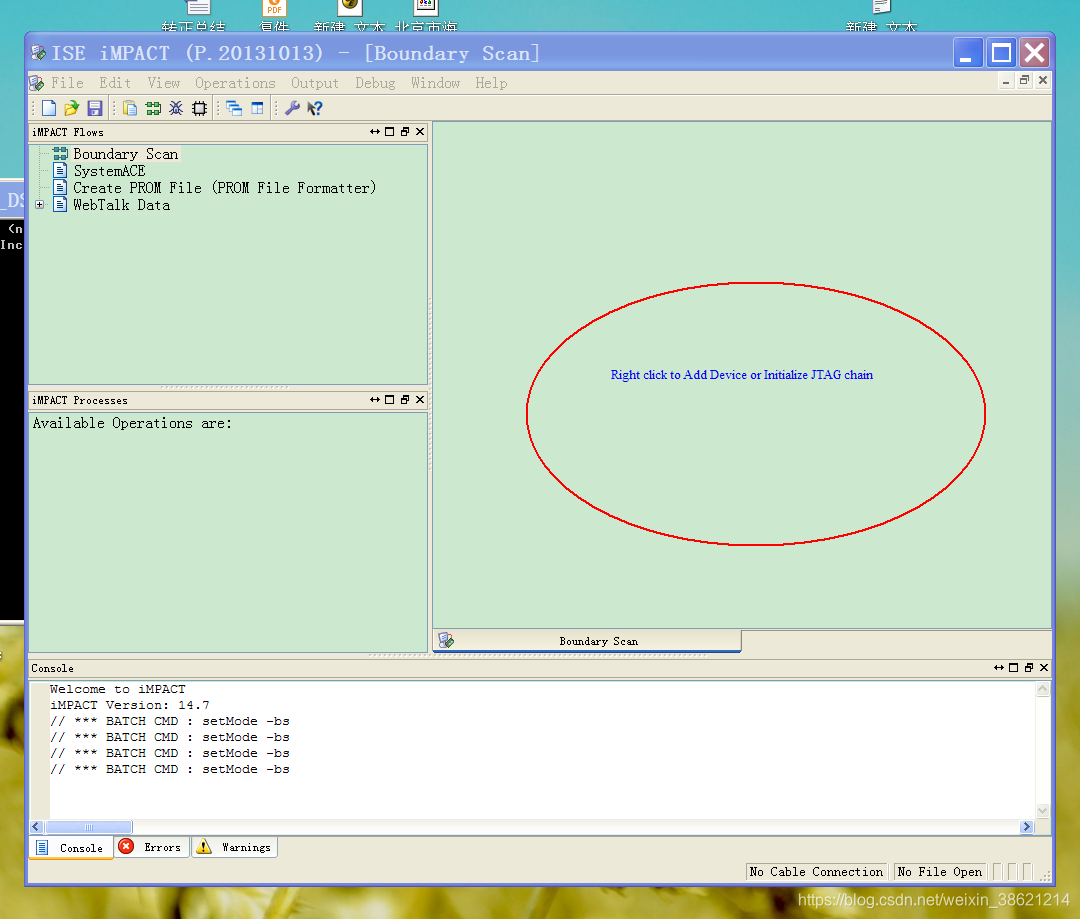Maximize the ISE iMPACT window
Image resolution: width=1080 pixels, height=919 pixels.
tap(1001, 53)
